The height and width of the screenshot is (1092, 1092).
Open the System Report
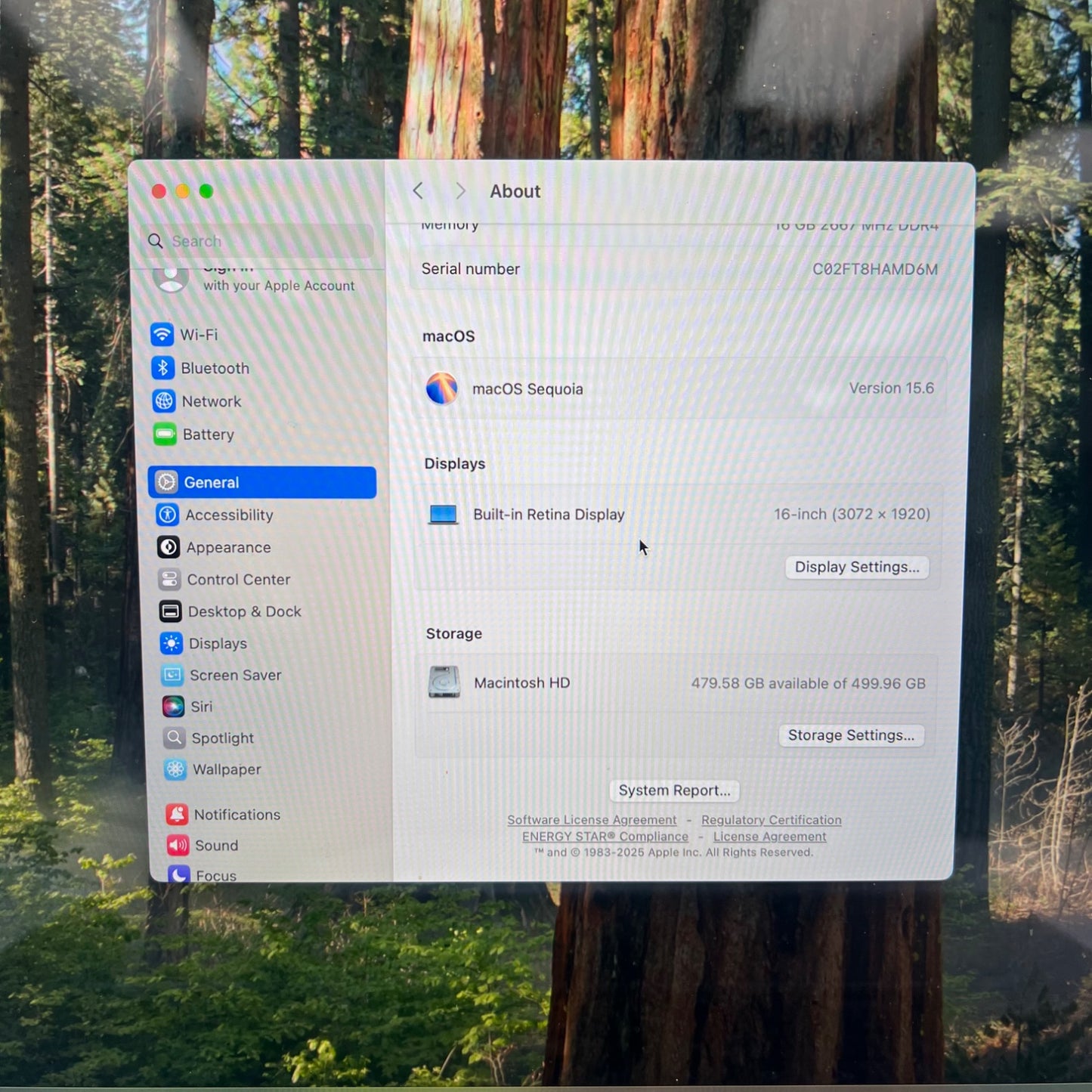(x=675, y=790)
